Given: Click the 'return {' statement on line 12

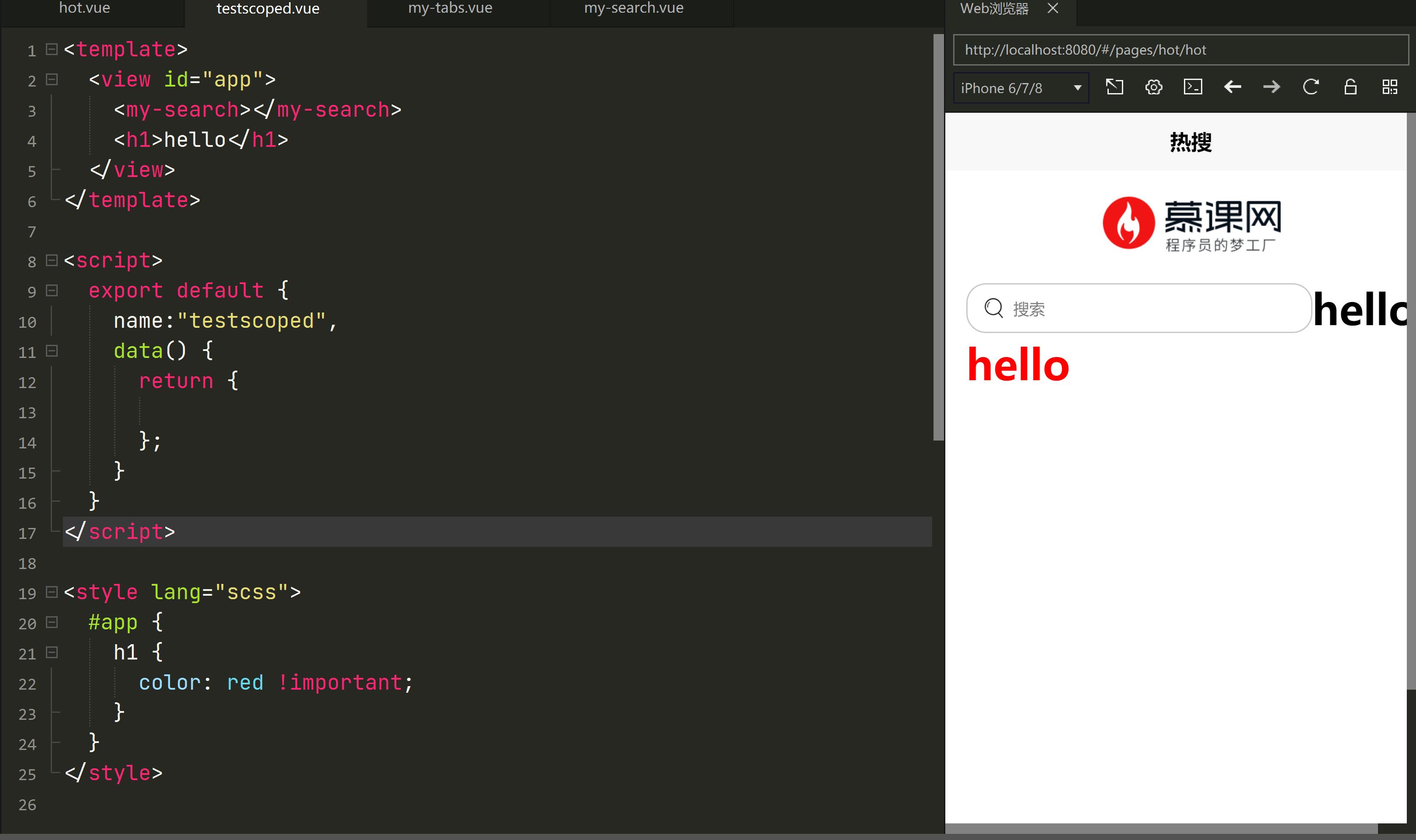Looking at the screenshot, I should [188, 381].
